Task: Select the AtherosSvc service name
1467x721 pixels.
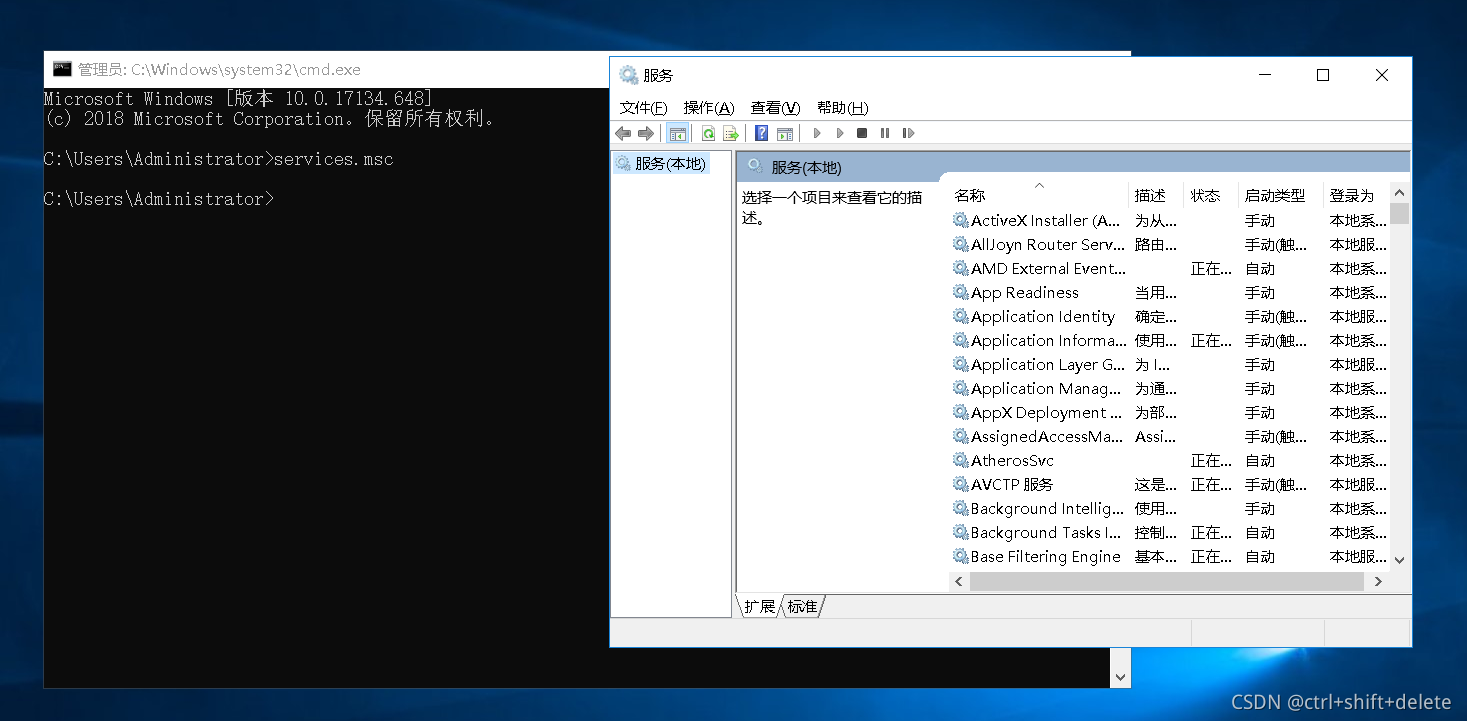Action: (1012, 460)
